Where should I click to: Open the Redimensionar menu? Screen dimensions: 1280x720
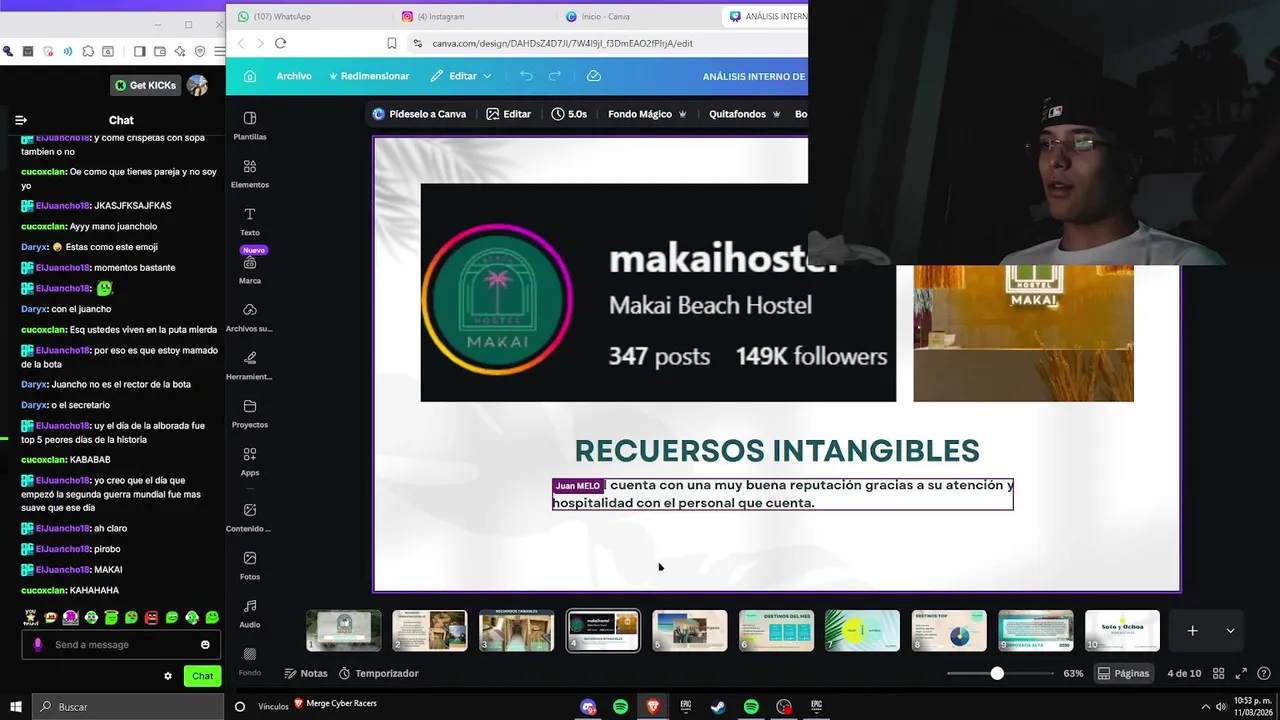tap(368, 76)
